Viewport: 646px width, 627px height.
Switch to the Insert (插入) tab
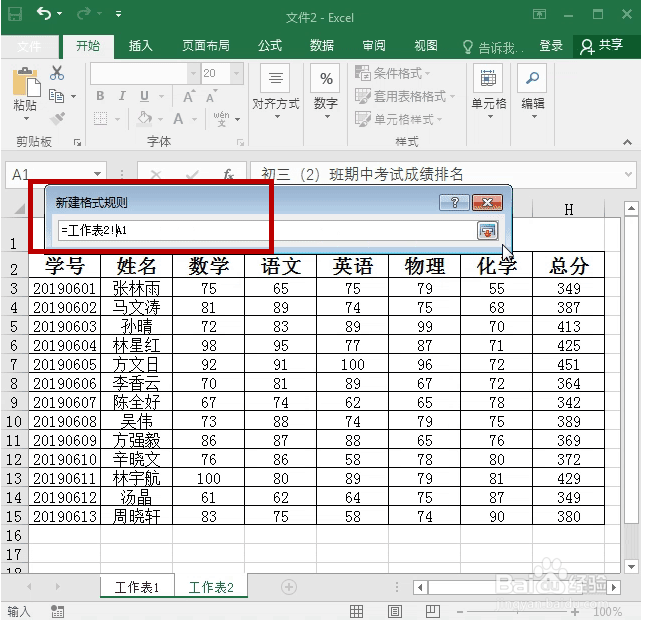point(140,46)
